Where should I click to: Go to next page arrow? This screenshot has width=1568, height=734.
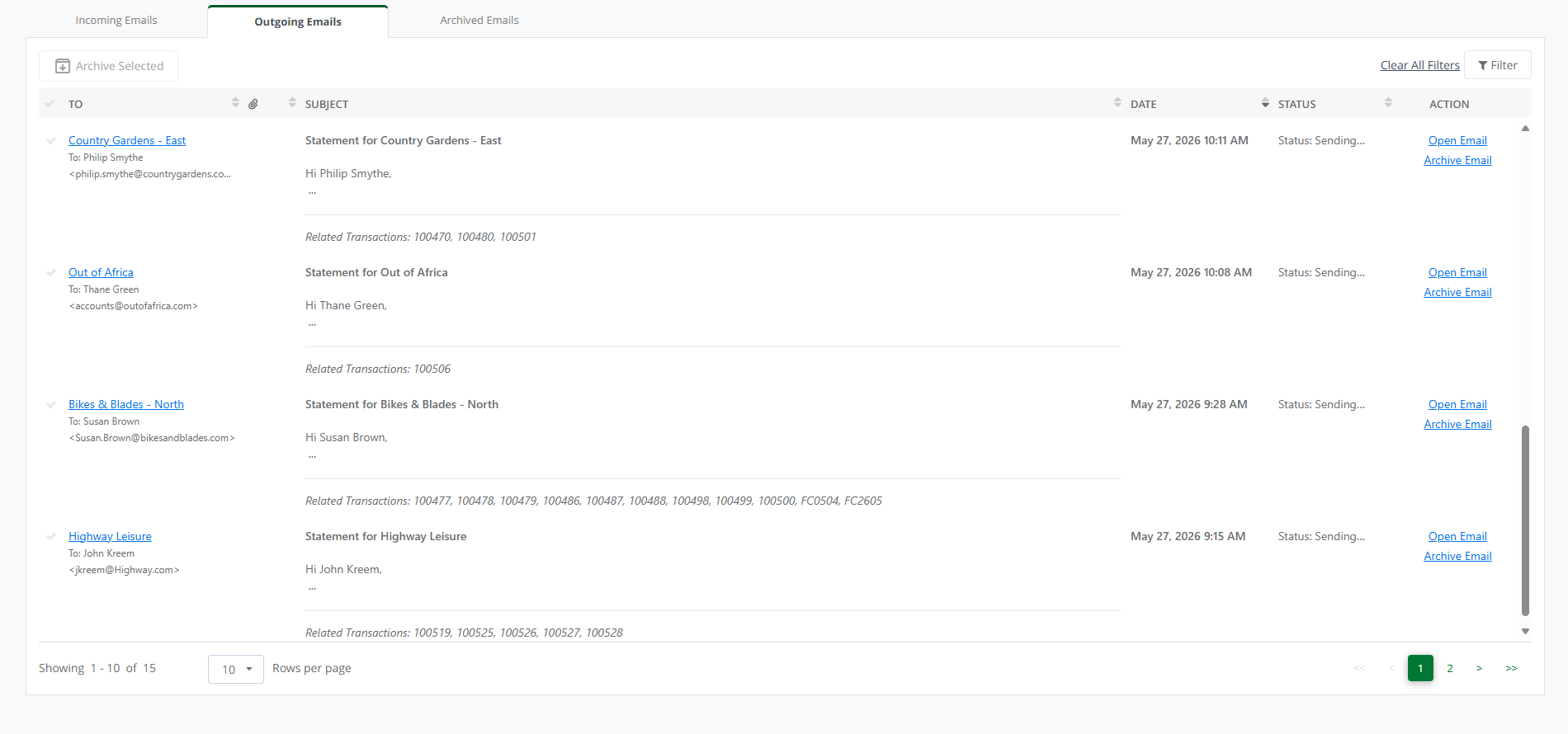1479,668
